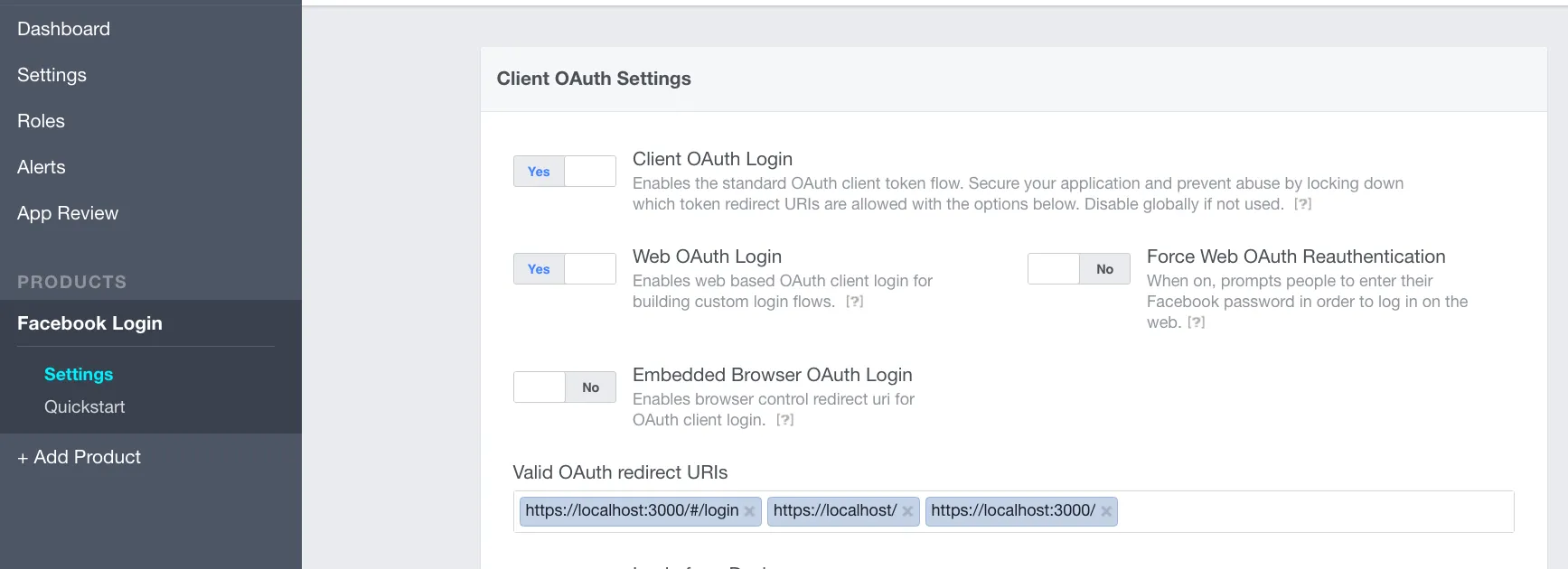1568x569 pixels.
Task: Open Quickstart under Facebook Login
Action: pyautogui.click(x=84, y=406)
